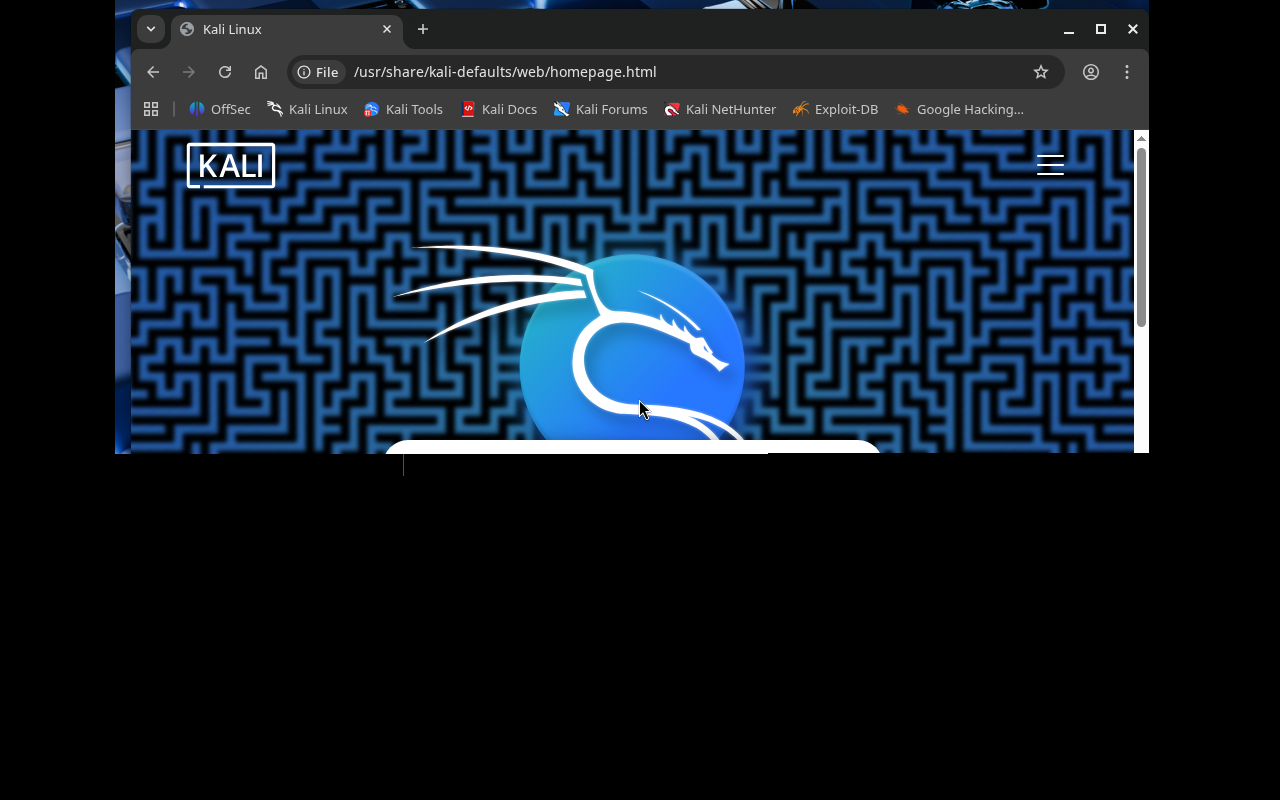Expand the tab search dropdown arrow
This screenshot has width=1280, height=800.
[151, 29]
